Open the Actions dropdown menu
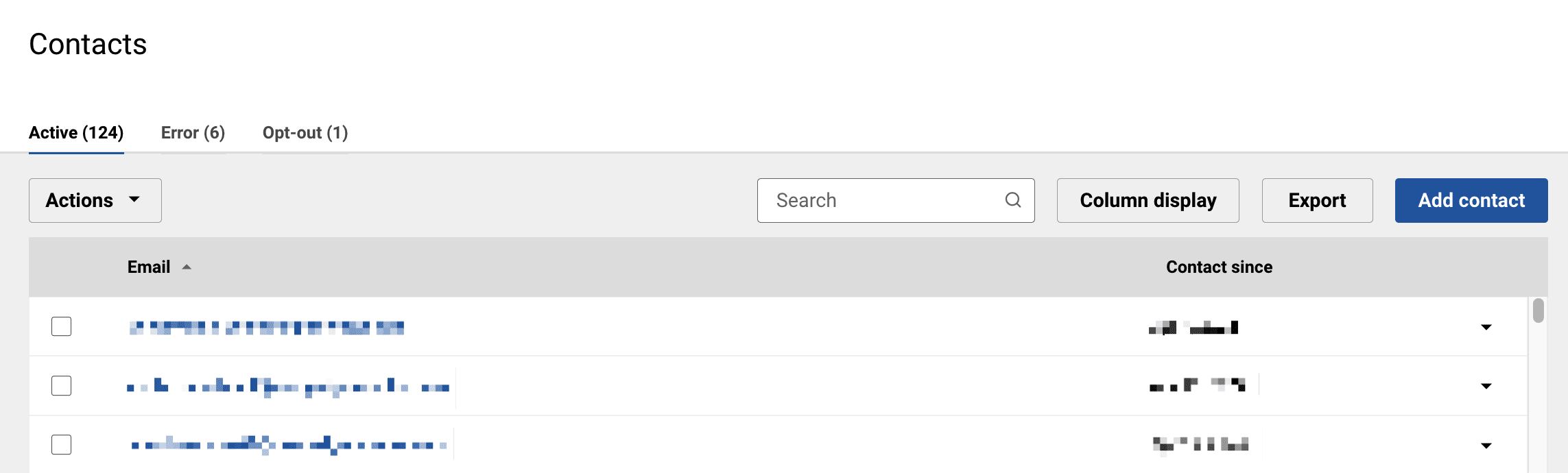The width and height of the screenshot is (1568, 473). [95, 200]
